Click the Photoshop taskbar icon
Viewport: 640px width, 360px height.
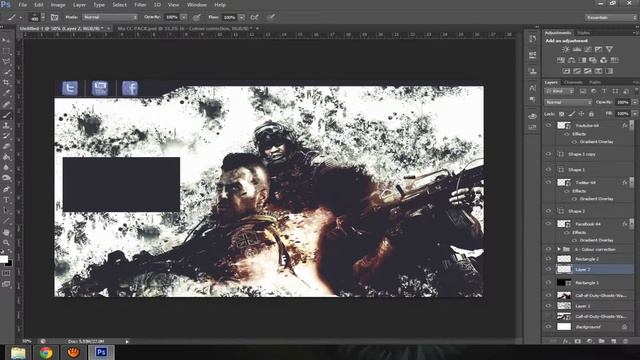[x=101, y=352]
